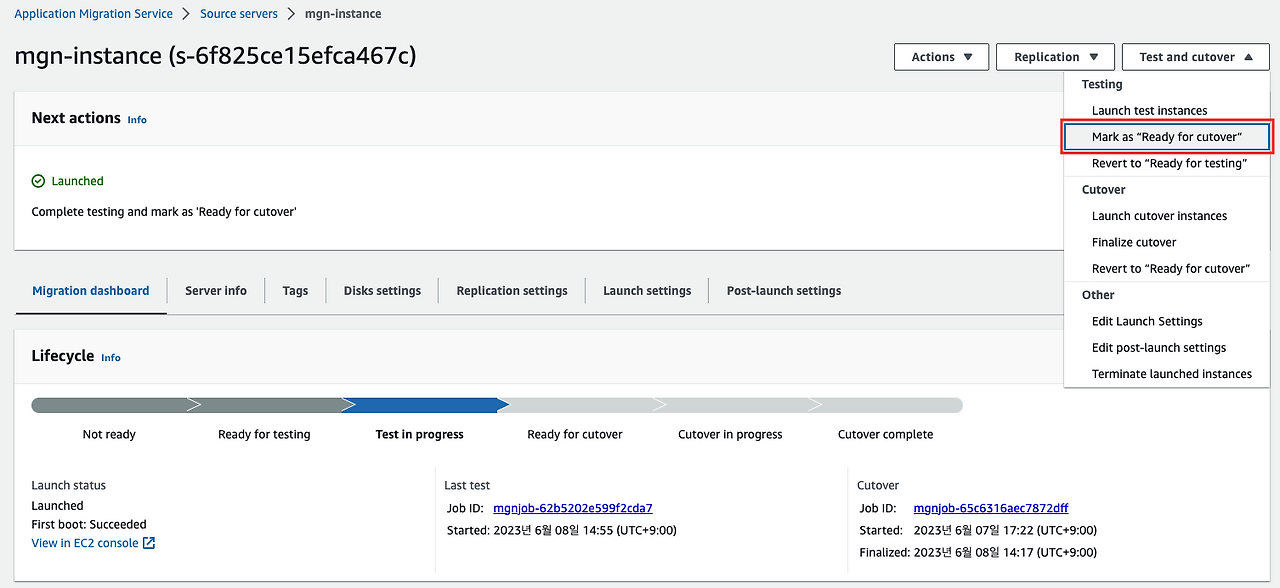1280x588 pixels.
Task: Click mgn-instance breadcrumb text
Action: click(343, 14)
